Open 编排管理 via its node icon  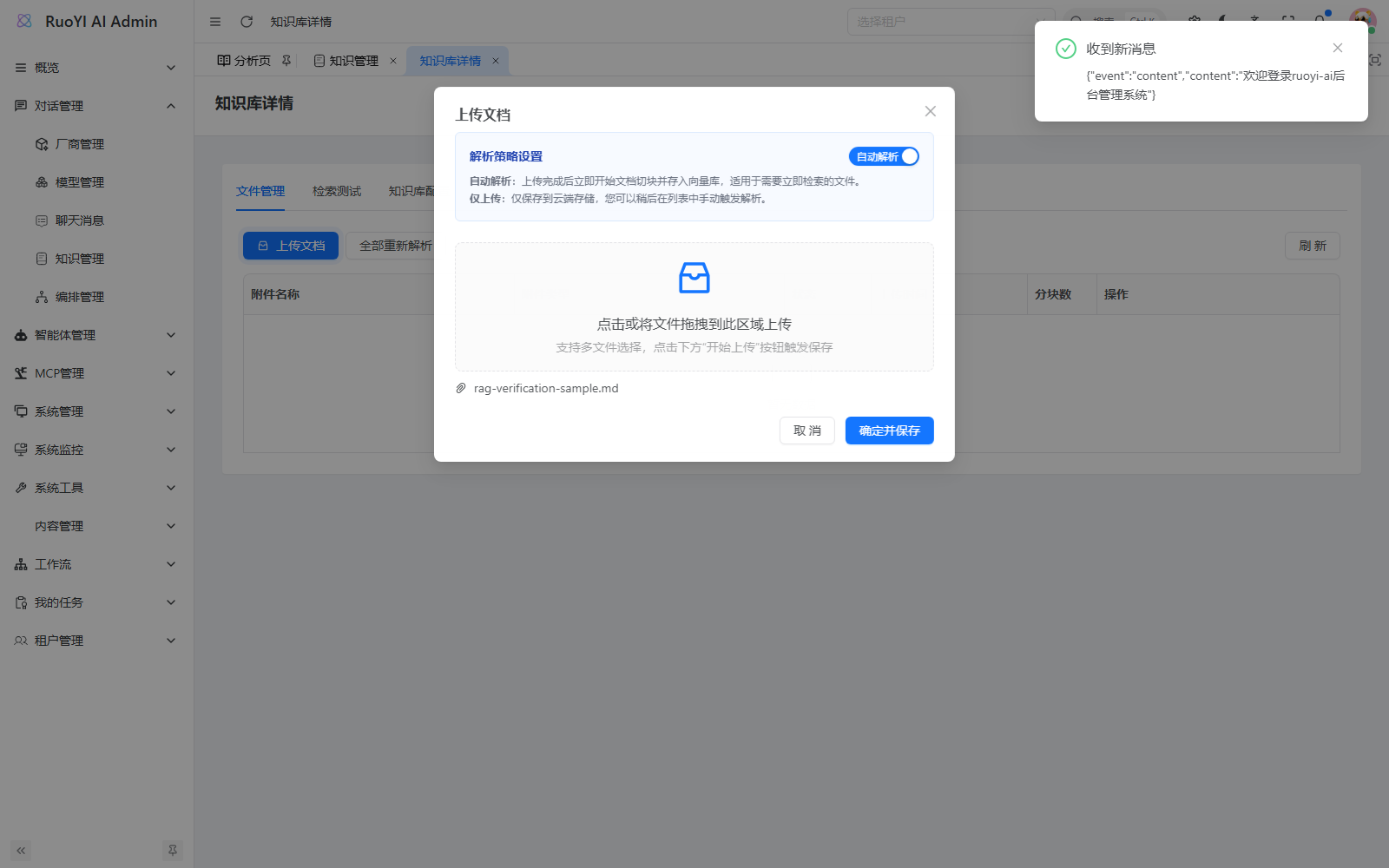[x=42, y=297]
